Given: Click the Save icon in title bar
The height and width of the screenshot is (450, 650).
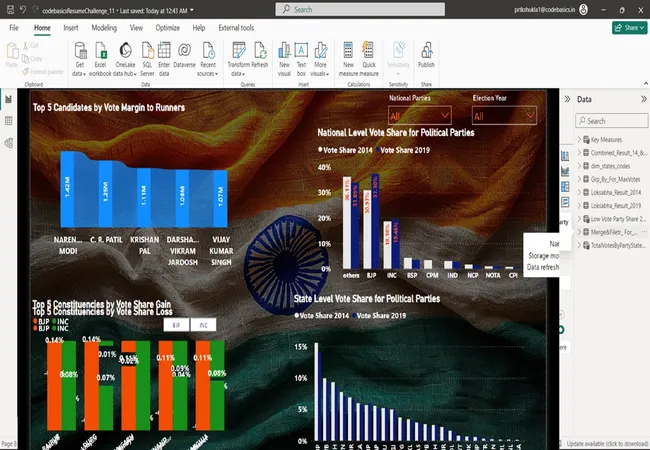Looking at the screenshot, I should 11,10.
